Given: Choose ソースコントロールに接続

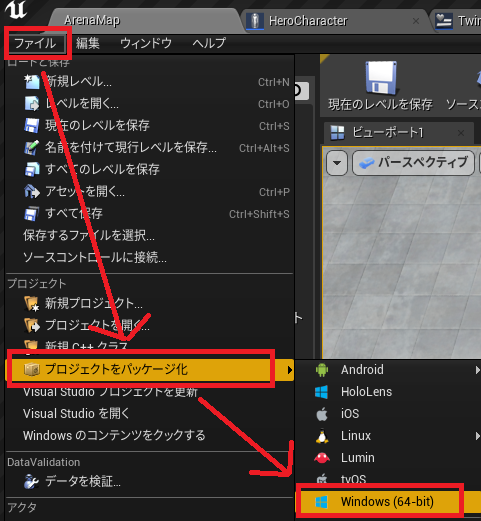Looking at the screenshot, I should (95, 258).
